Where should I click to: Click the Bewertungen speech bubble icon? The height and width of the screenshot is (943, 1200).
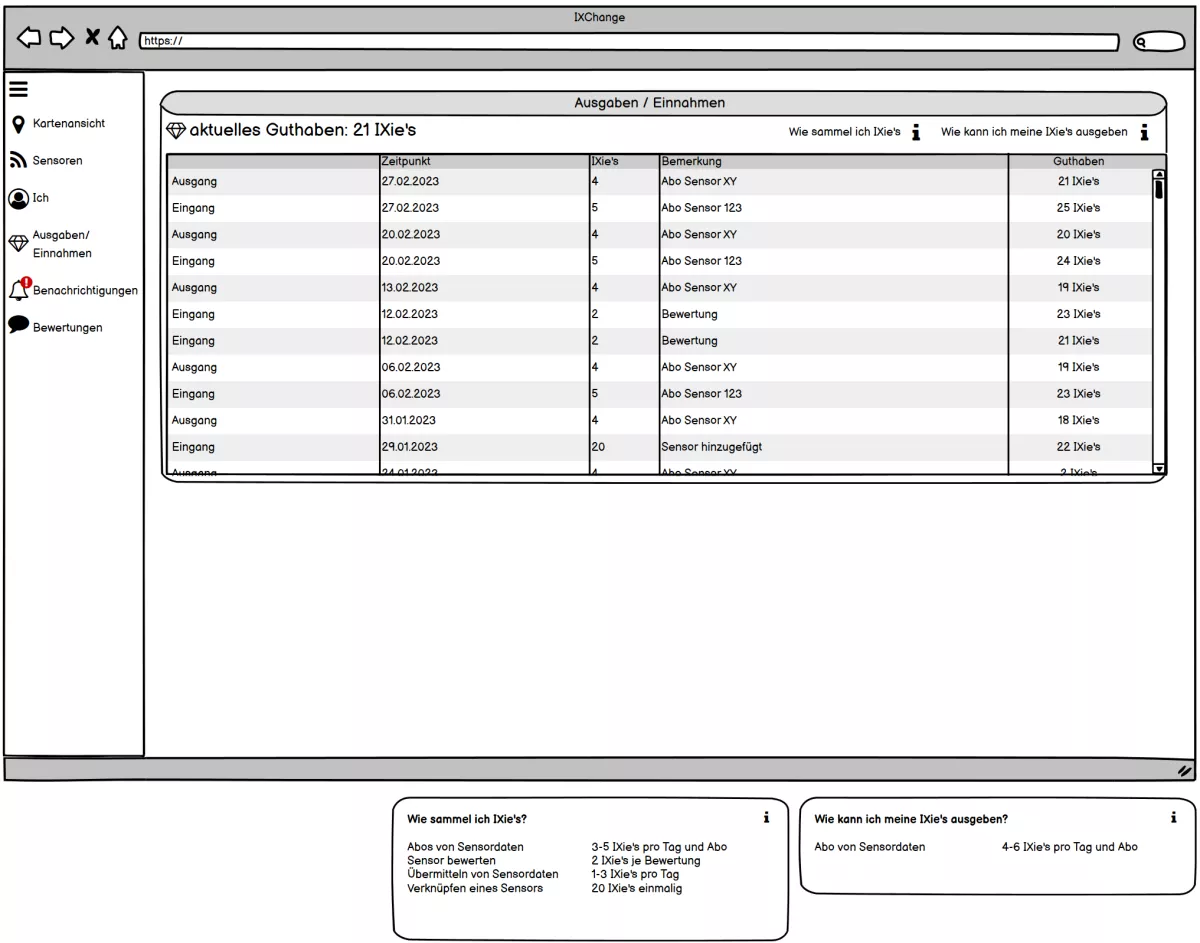point(18,326)
